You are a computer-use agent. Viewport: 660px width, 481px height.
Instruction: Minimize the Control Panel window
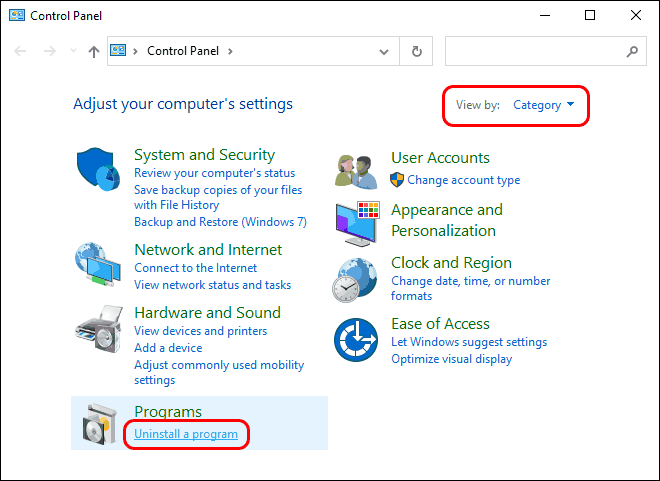[x=545, y=16]
